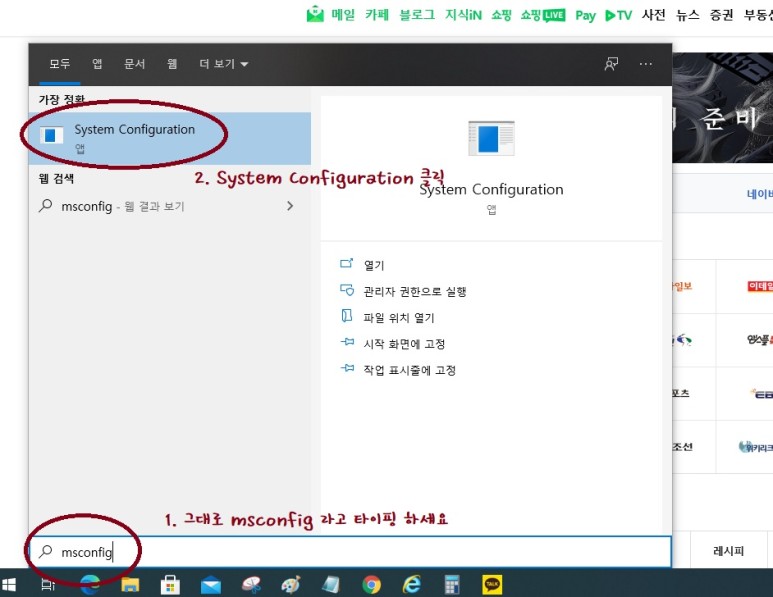Click the pin icon beside 작업 표시줄에 고정
The image size is (773, 597).
[347, 368]
